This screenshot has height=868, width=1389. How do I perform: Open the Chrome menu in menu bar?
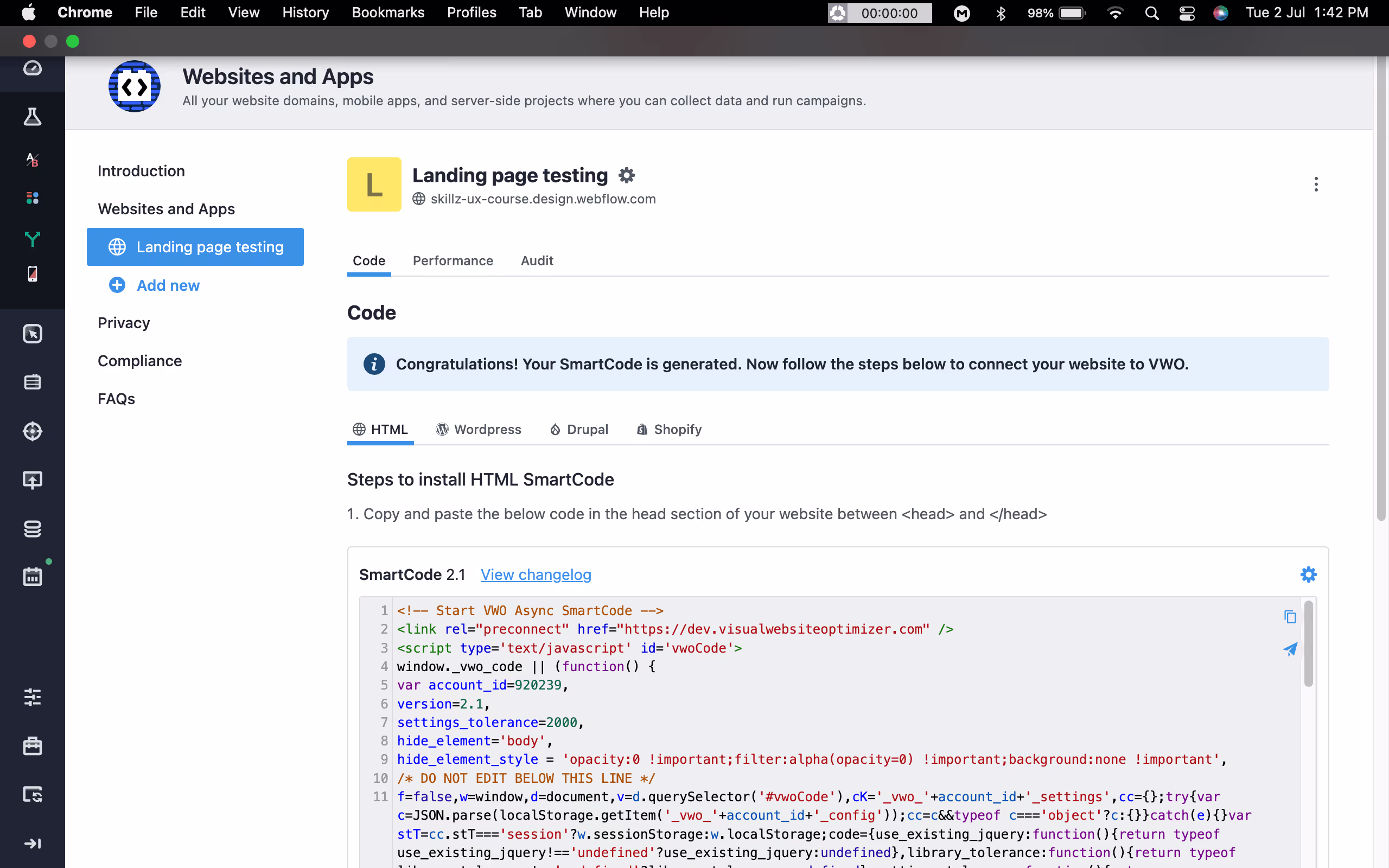pos(85,12)
